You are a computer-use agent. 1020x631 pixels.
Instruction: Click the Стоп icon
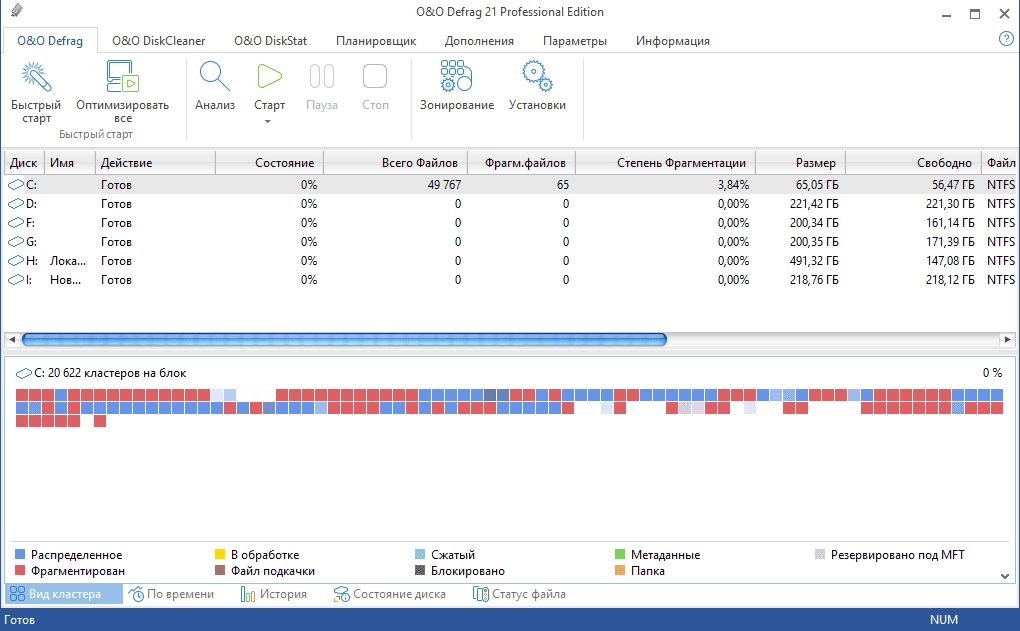(375, 76)
